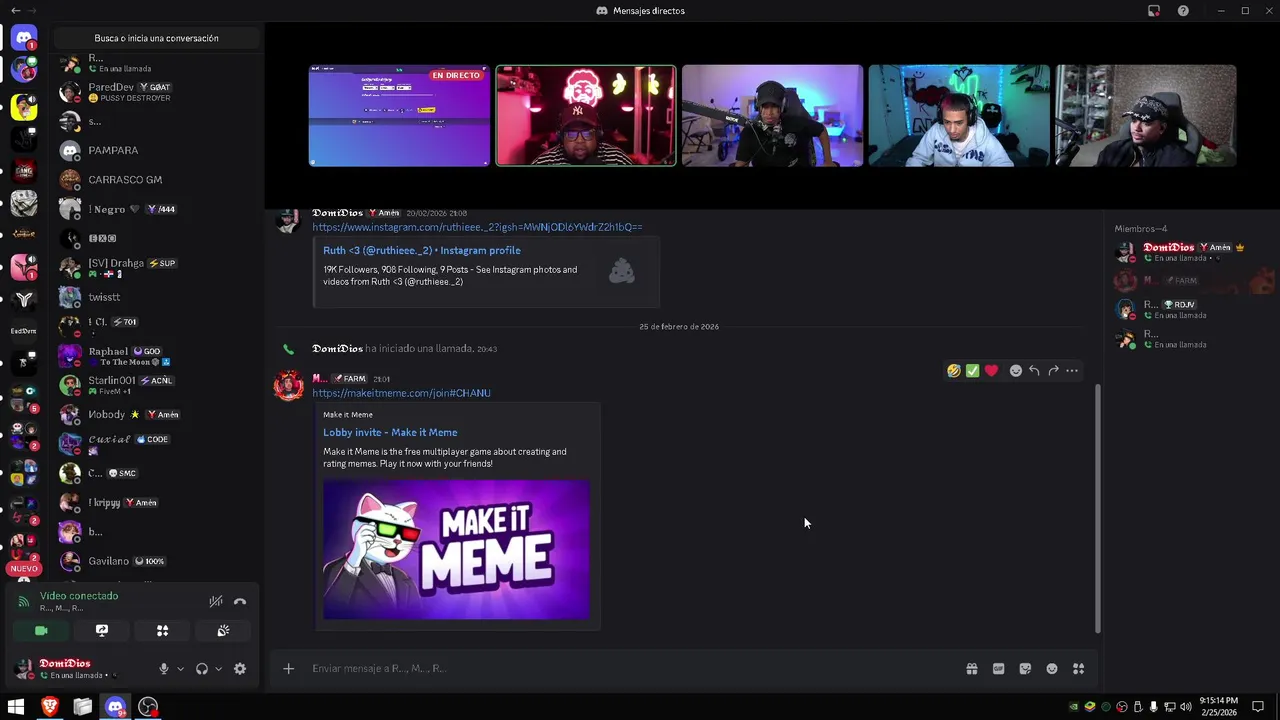This screenshot has height=720, width=1280.
Task: Start screen sharing from voice panel
Action: click(102, 630)
